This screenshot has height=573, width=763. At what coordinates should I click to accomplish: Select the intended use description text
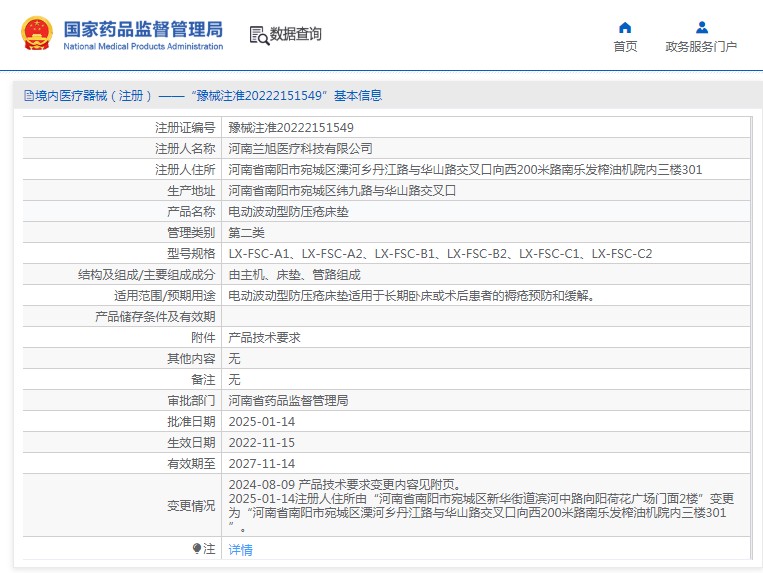point(412,296)
